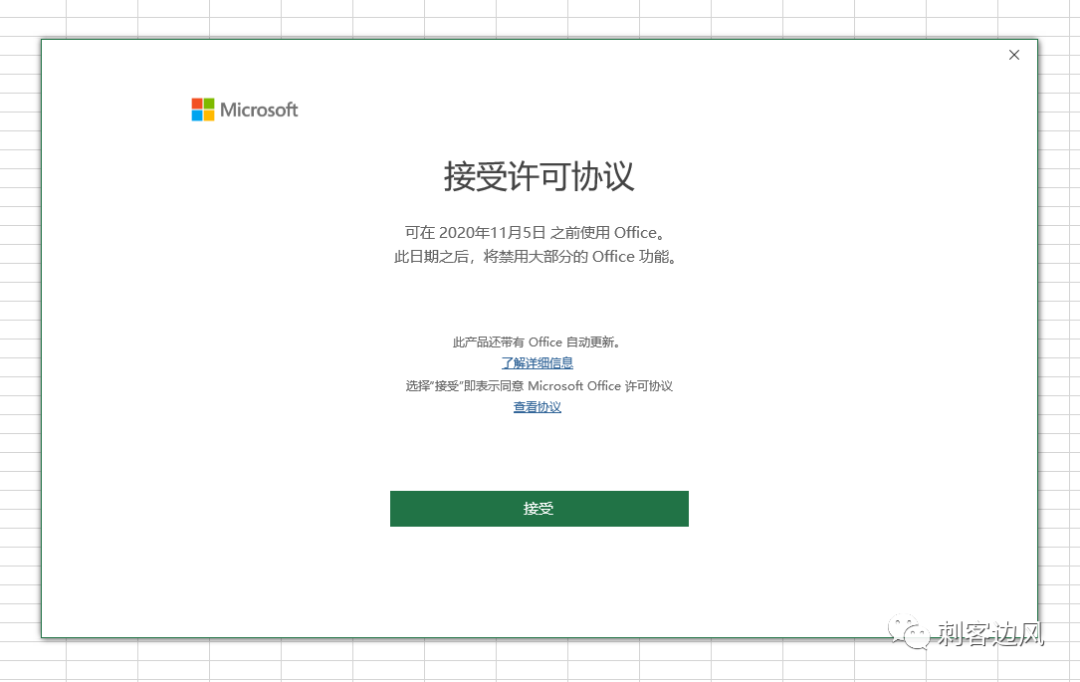Open the 了解详细信息 link
Image resolution: width=1080 pixels, height=682 pixels.
[537, 363]
